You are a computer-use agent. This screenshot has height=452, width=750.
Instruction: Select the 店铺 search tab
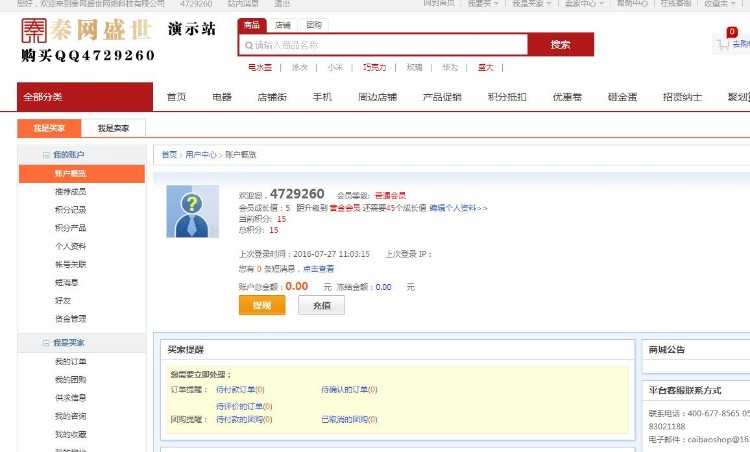click(283, 25)
